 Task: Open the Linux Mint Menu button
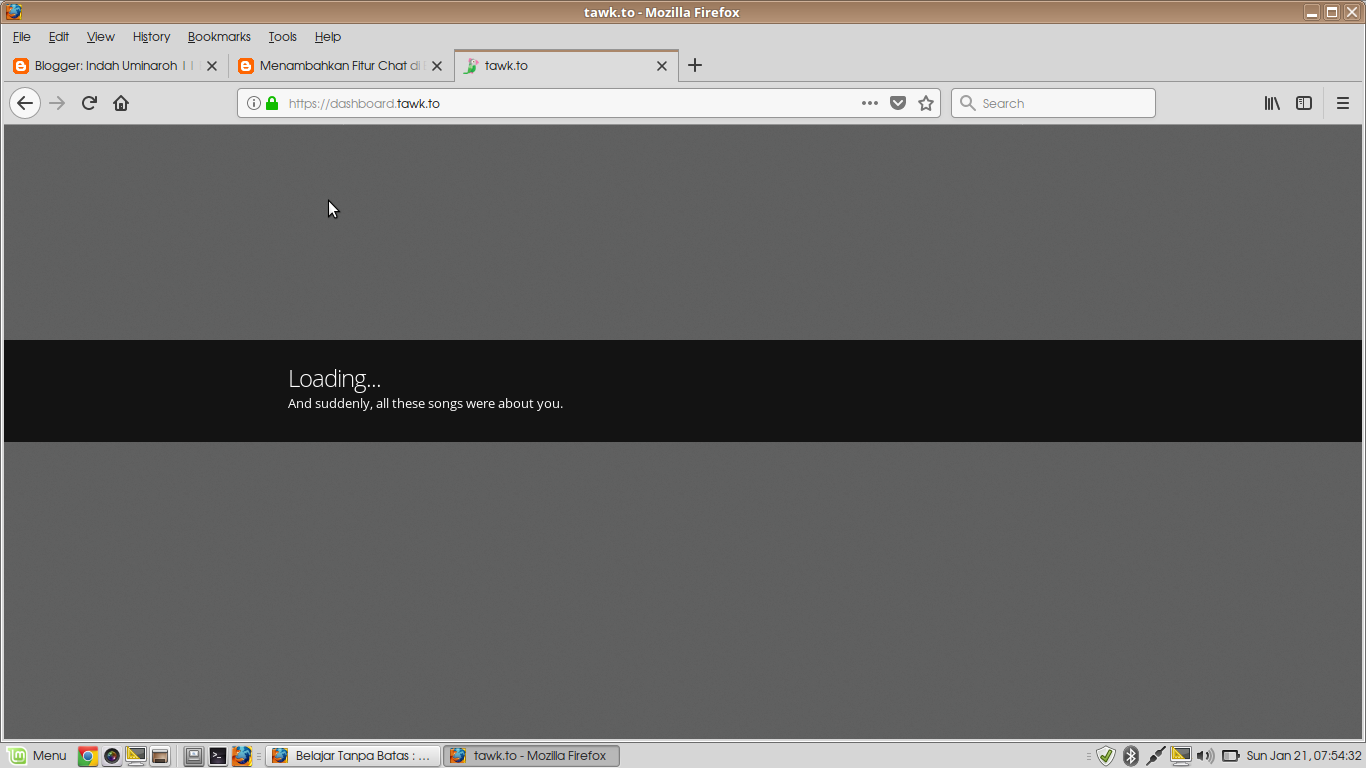point(37,755)
